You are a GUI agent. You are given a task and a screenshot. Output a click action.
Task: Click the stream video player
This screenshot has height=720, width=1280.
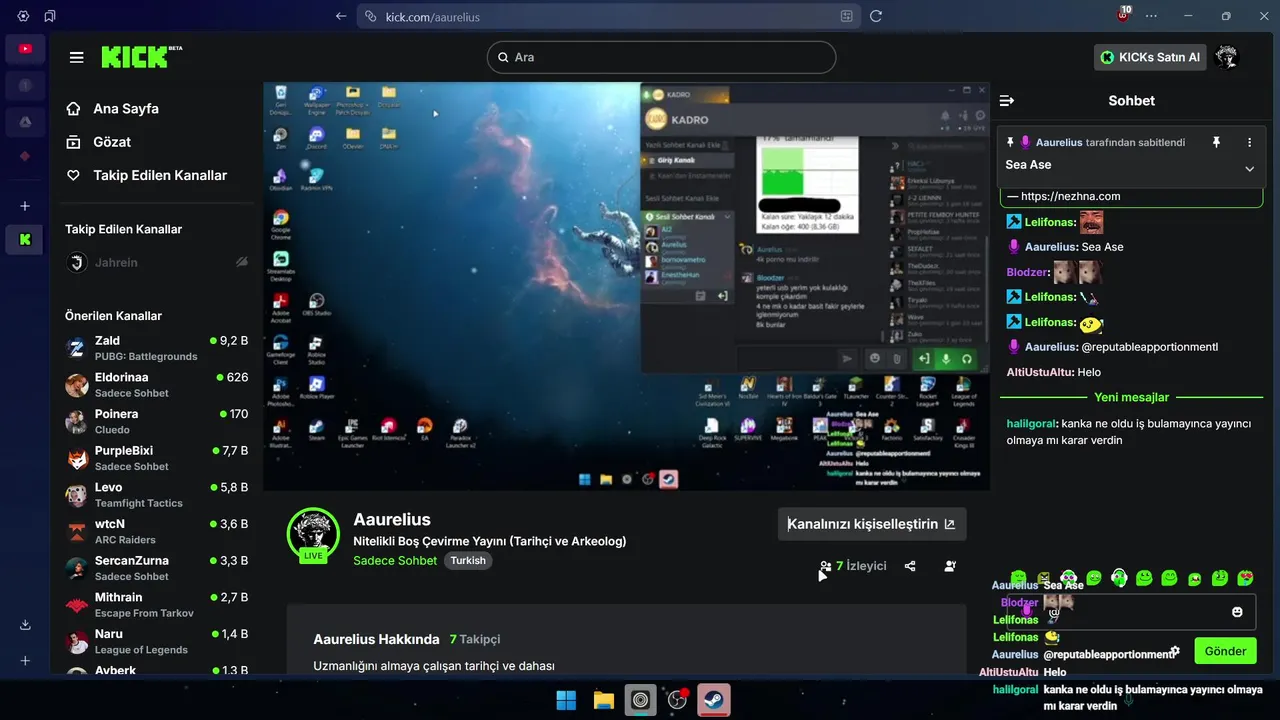pos(626,286)
